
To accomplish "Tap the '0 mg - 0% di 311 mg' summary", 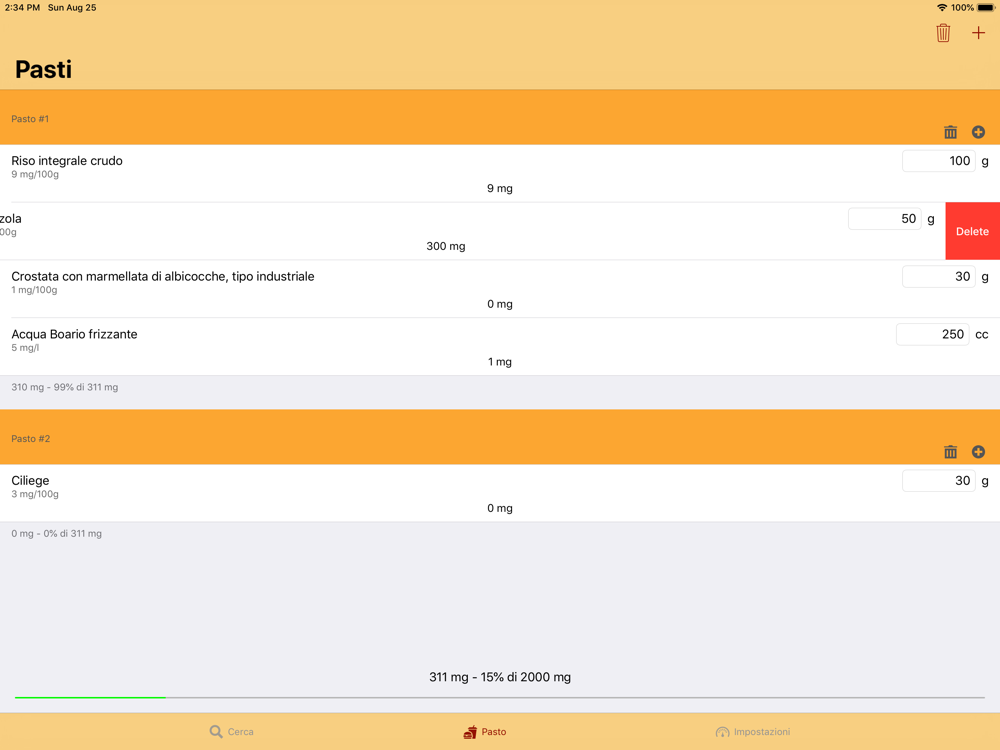I will (x=56, y=533).
